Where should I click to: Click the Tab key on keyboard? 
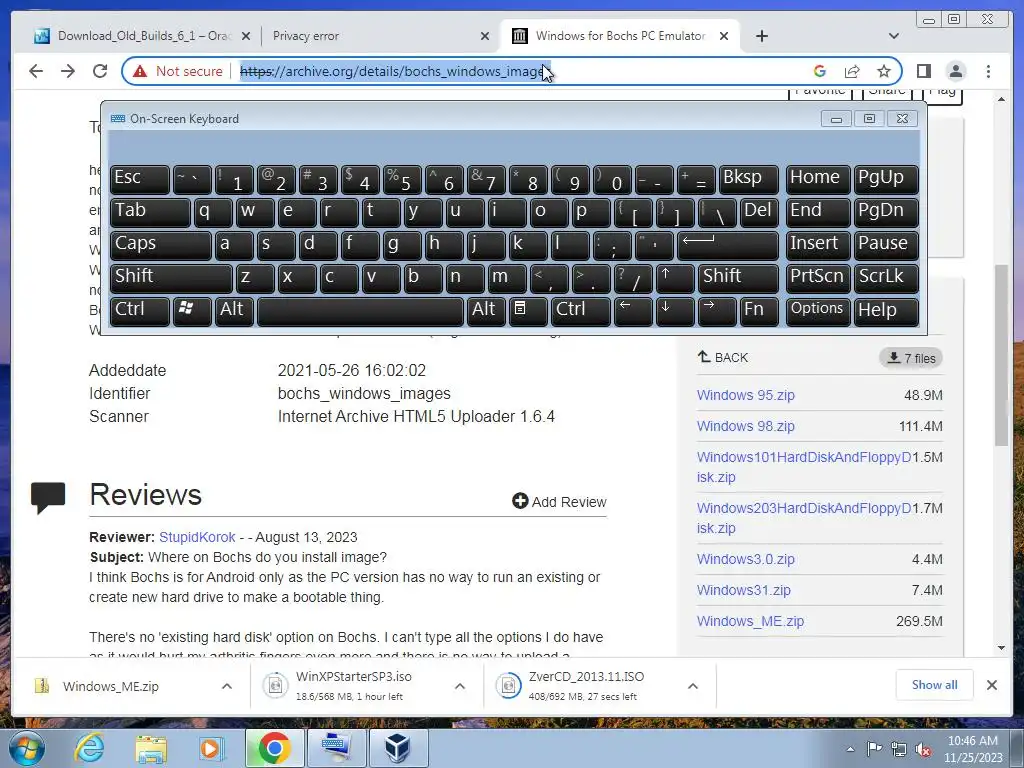pyautogui.click(x=150, y=212)
